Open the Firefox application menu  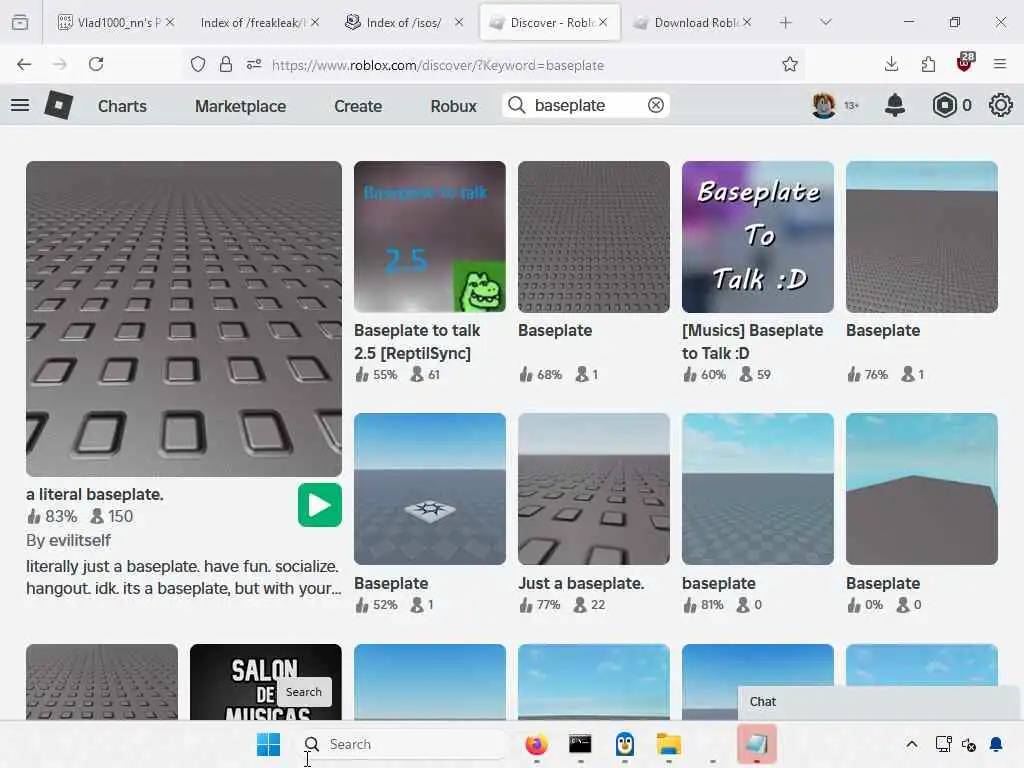click(x=1000, y=64)
